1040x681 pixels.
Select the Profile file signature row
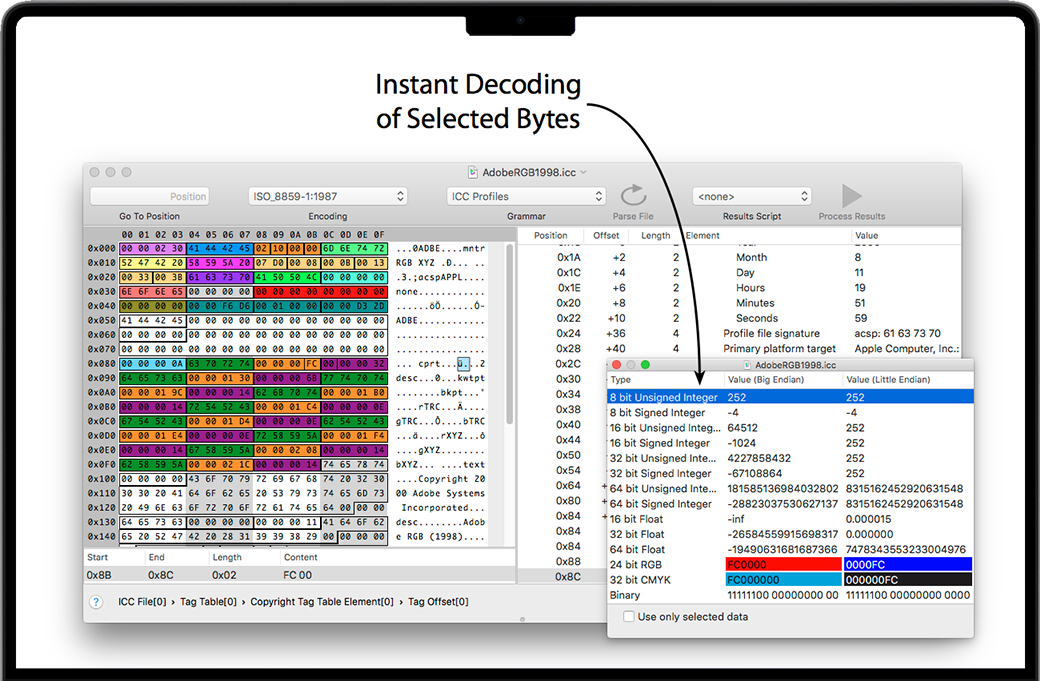[x=771, y=333]
